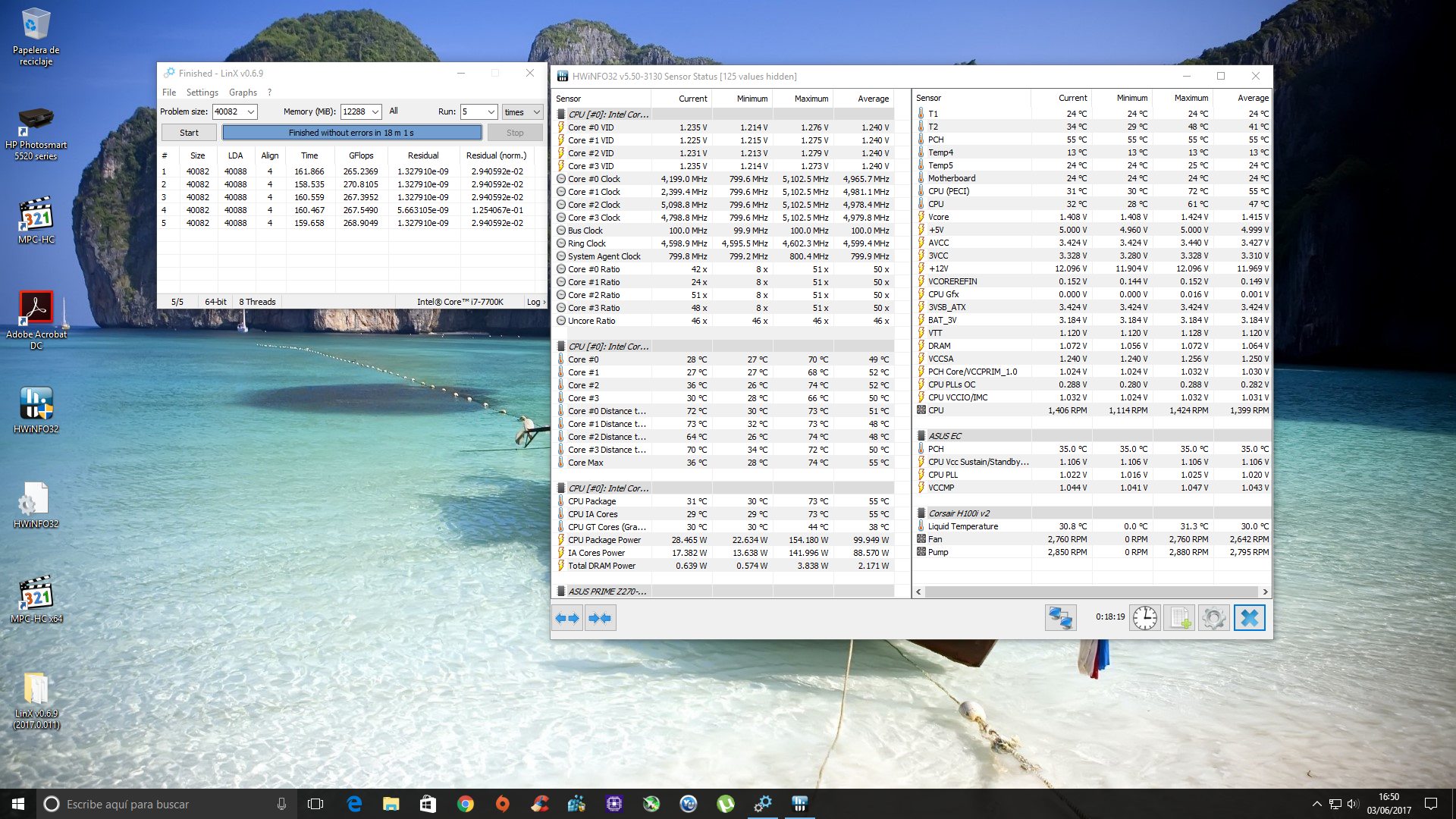The height and width of the screenshot is (819, 1456).
Task: Select the Adobe Acrobat DC desktop icon
Action: point(36,321)
